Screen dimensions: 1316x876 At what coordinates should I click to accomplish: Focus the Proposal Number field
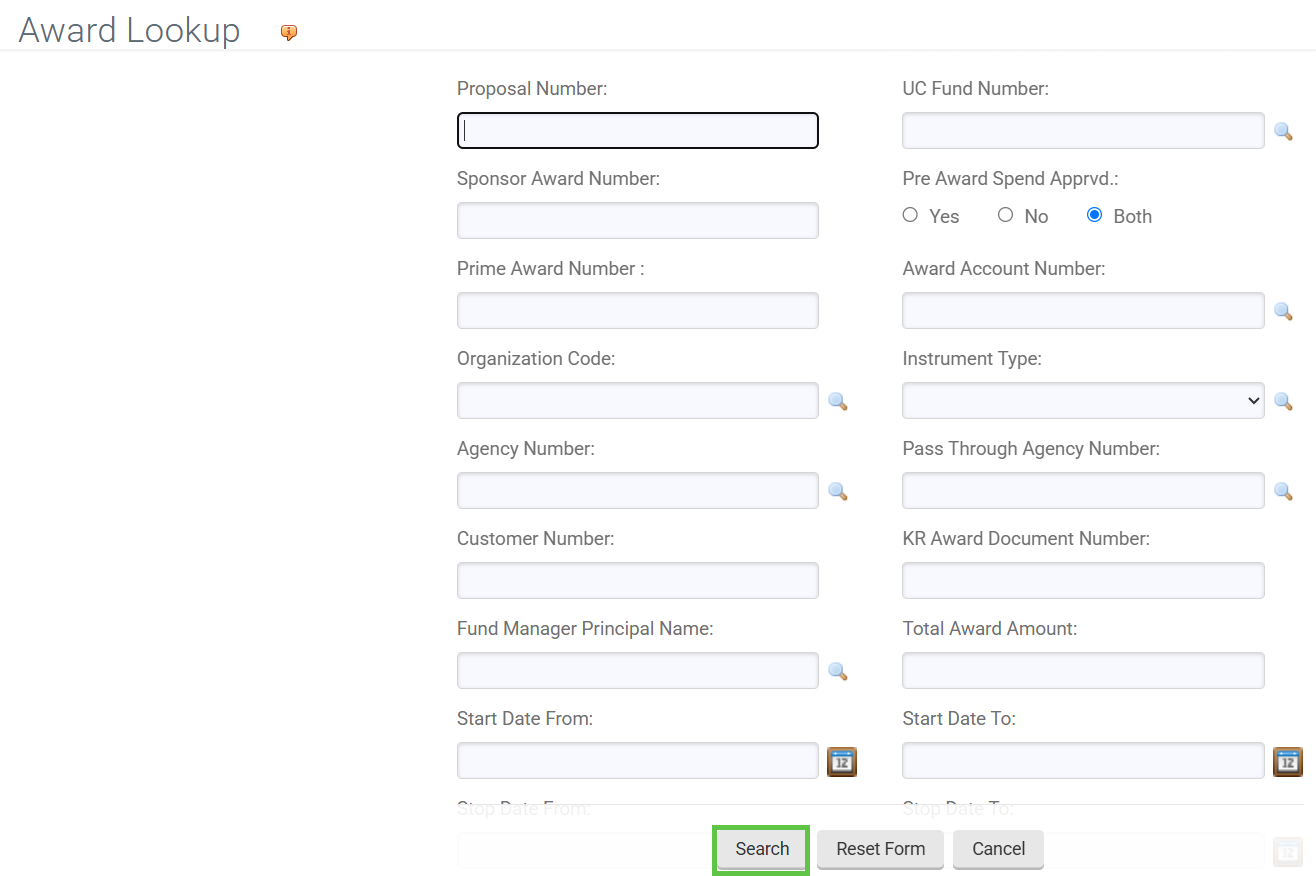tap(638, 130)
